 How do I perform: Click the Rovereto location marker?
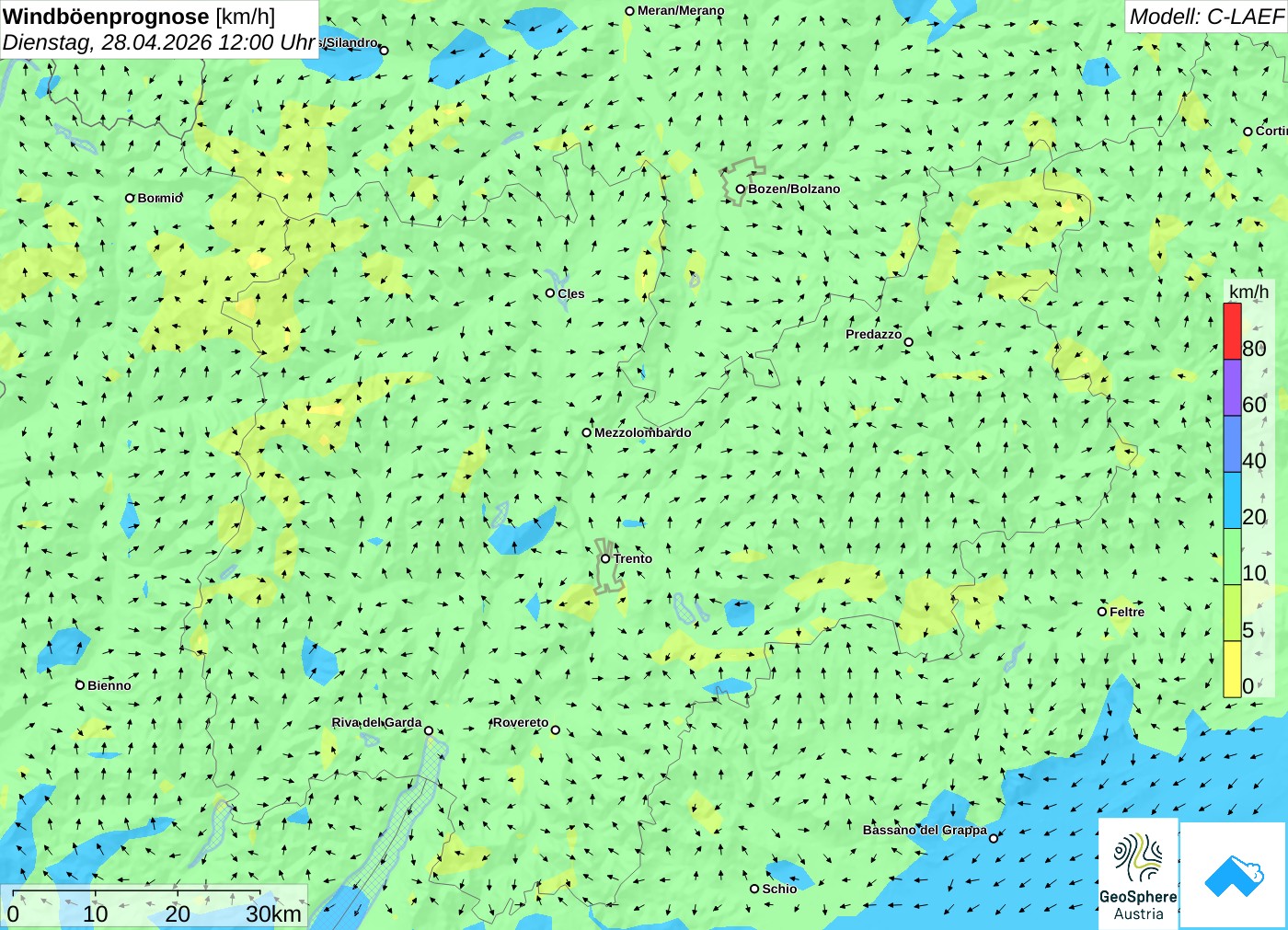[555, 730]
